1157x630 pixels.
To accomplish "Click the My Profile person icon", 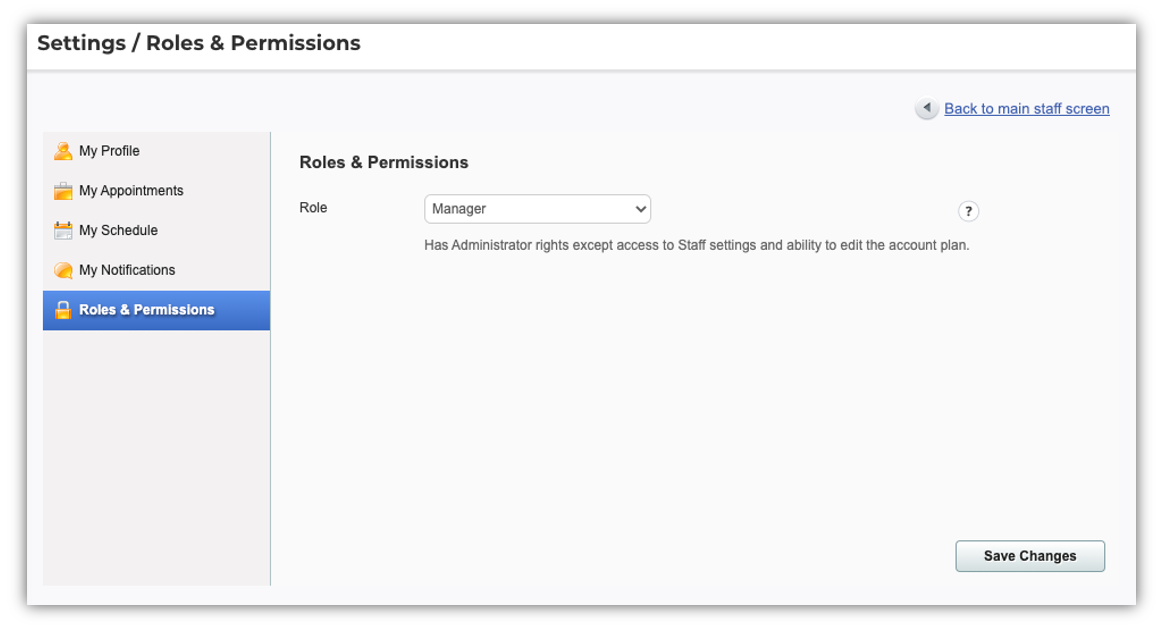I will click(63, 151).
